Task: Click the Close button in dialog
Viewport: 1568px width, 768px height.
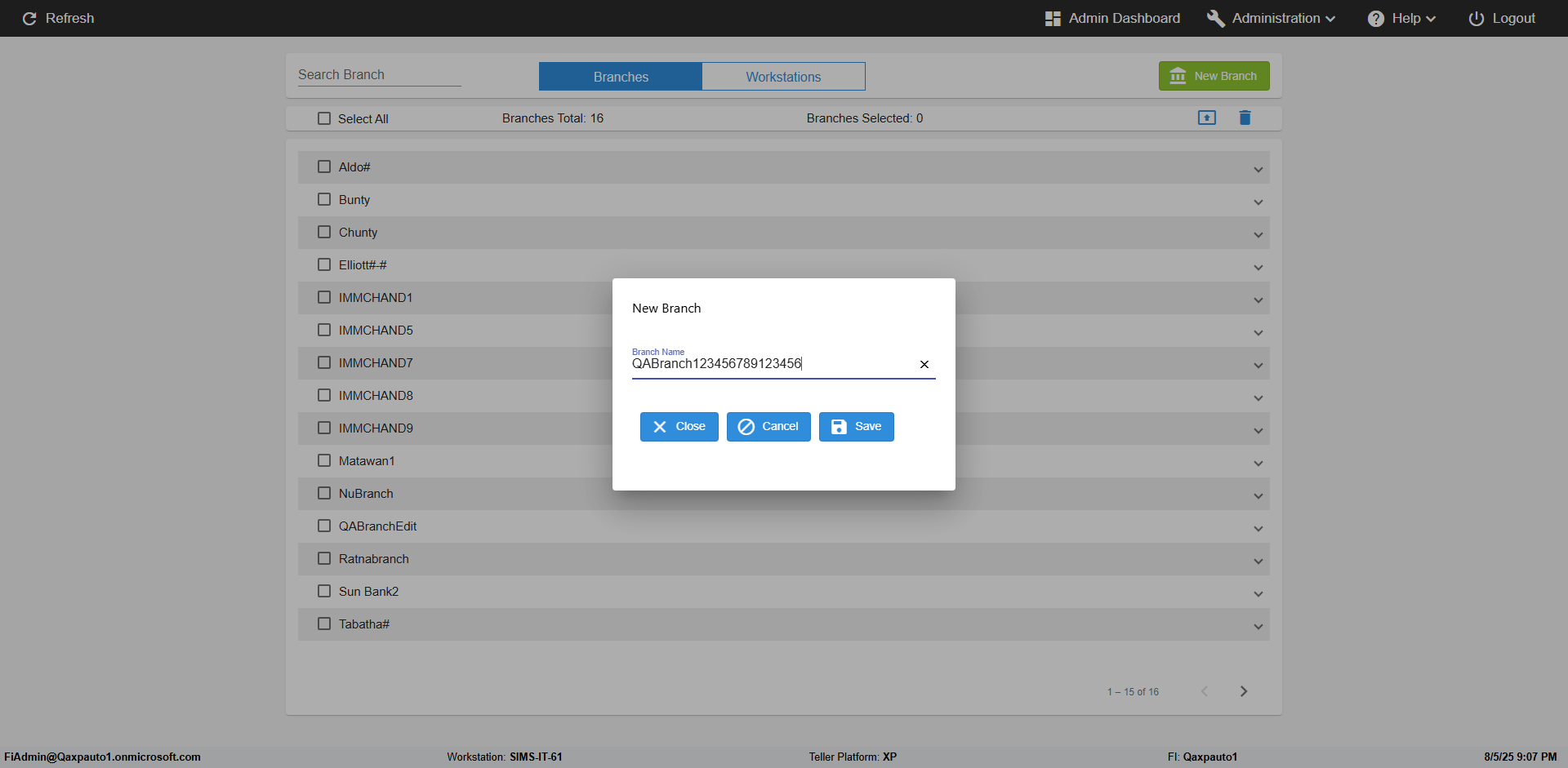Action: coord(679,427)
